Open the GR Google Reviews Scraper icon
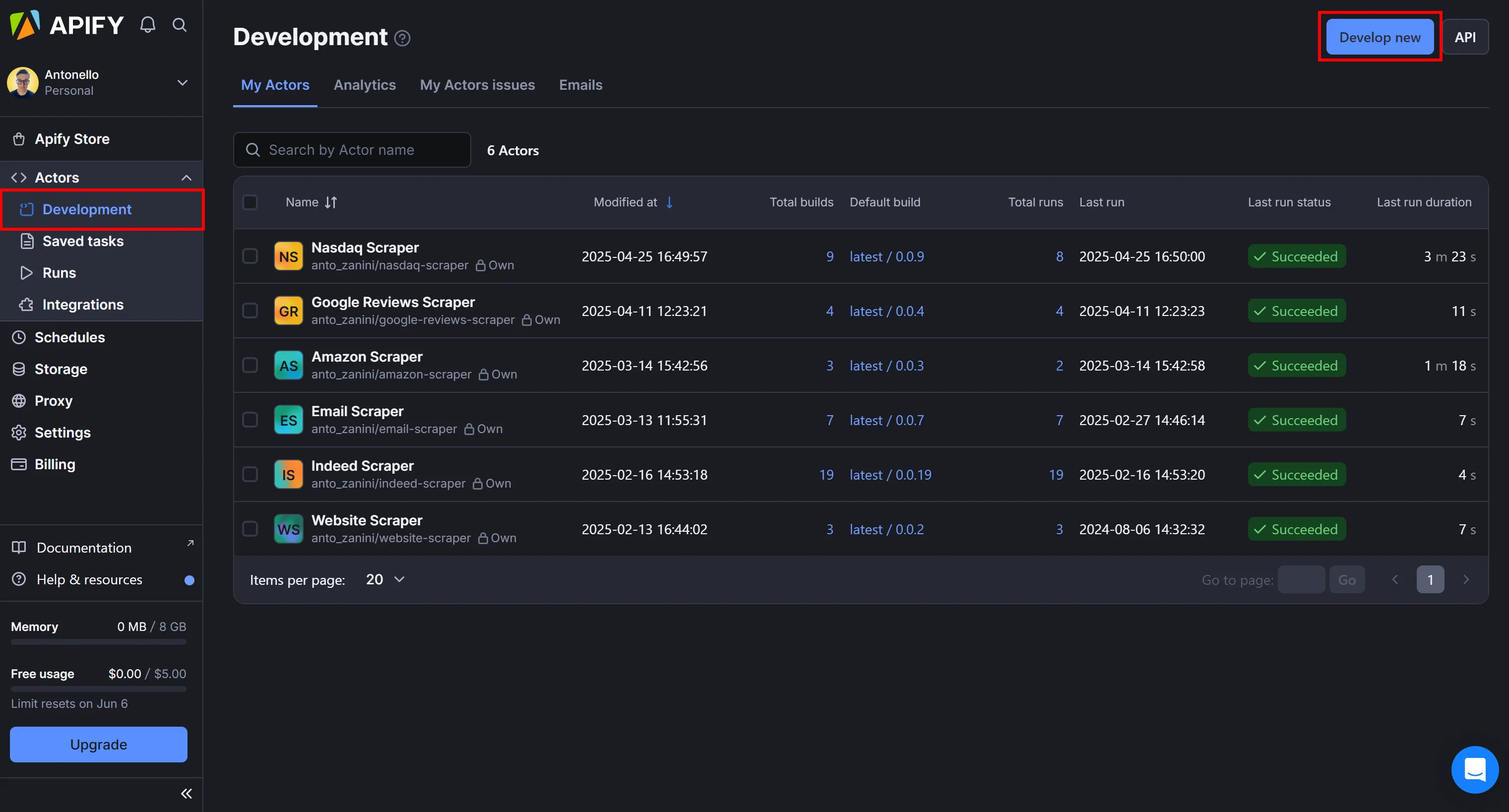The width and height of the screenshot is (1509, 812). [288, 311]
